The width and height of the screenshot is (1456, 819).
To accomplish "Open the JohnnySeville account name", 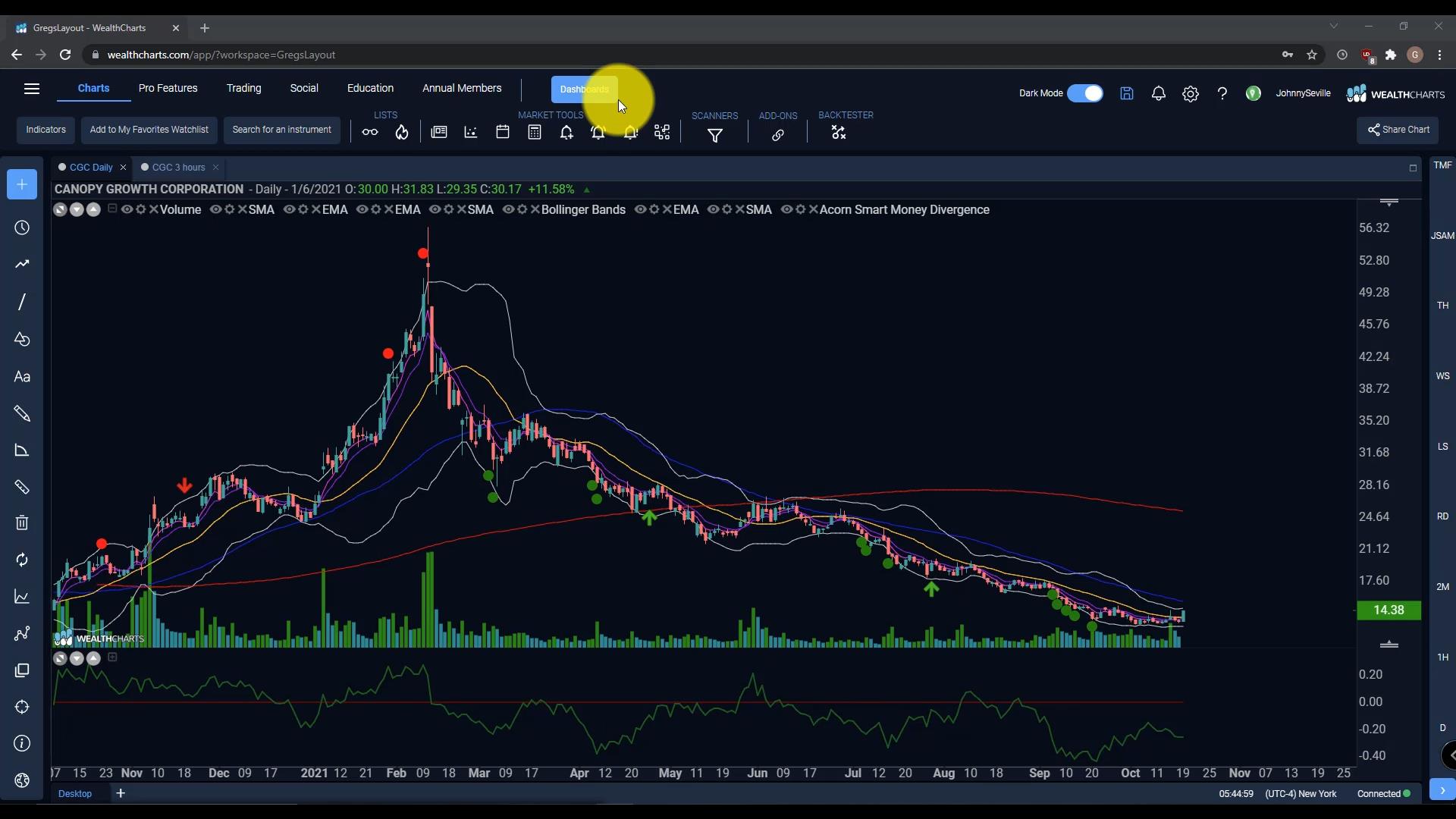I will pos(1303,93).
